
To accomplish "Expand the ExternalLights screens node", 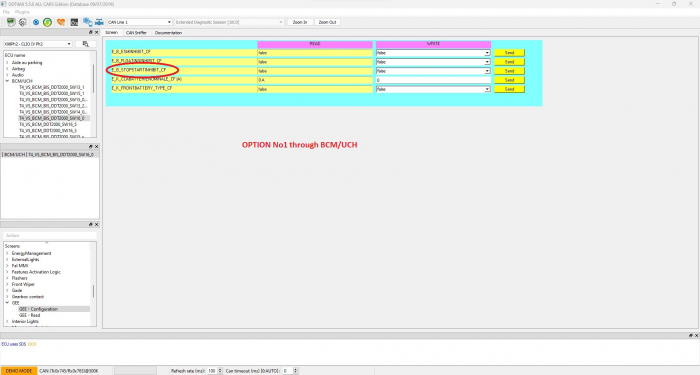I will click(7, 259).
